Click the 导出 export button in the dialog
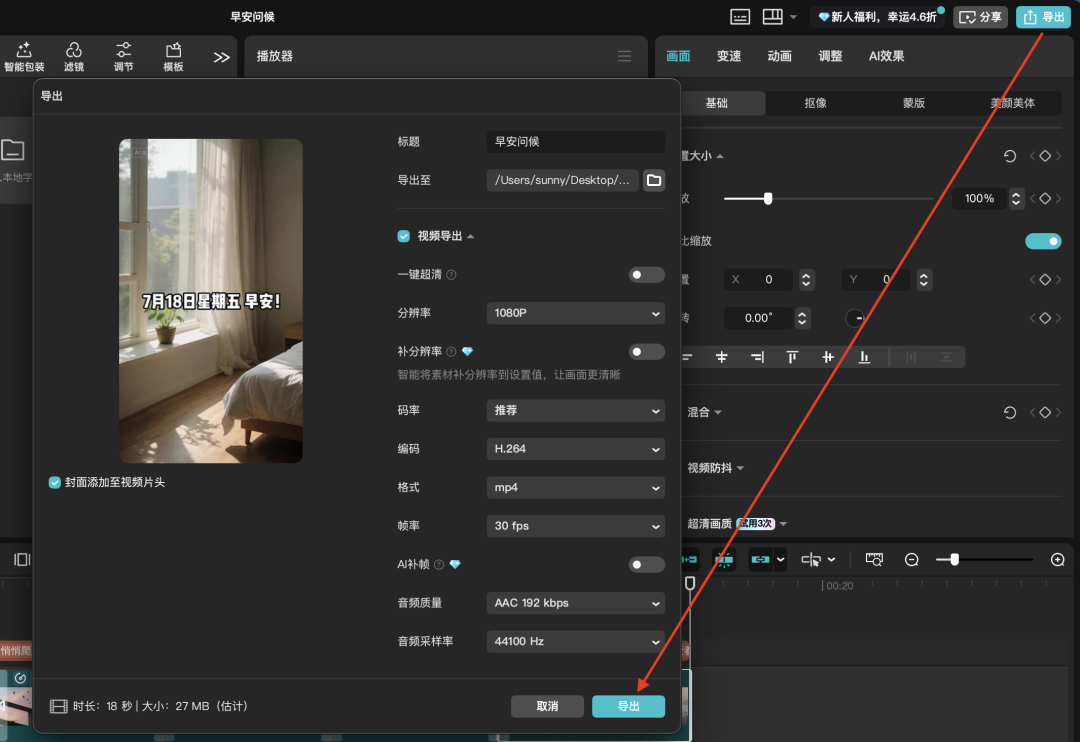 pos(628,706)
